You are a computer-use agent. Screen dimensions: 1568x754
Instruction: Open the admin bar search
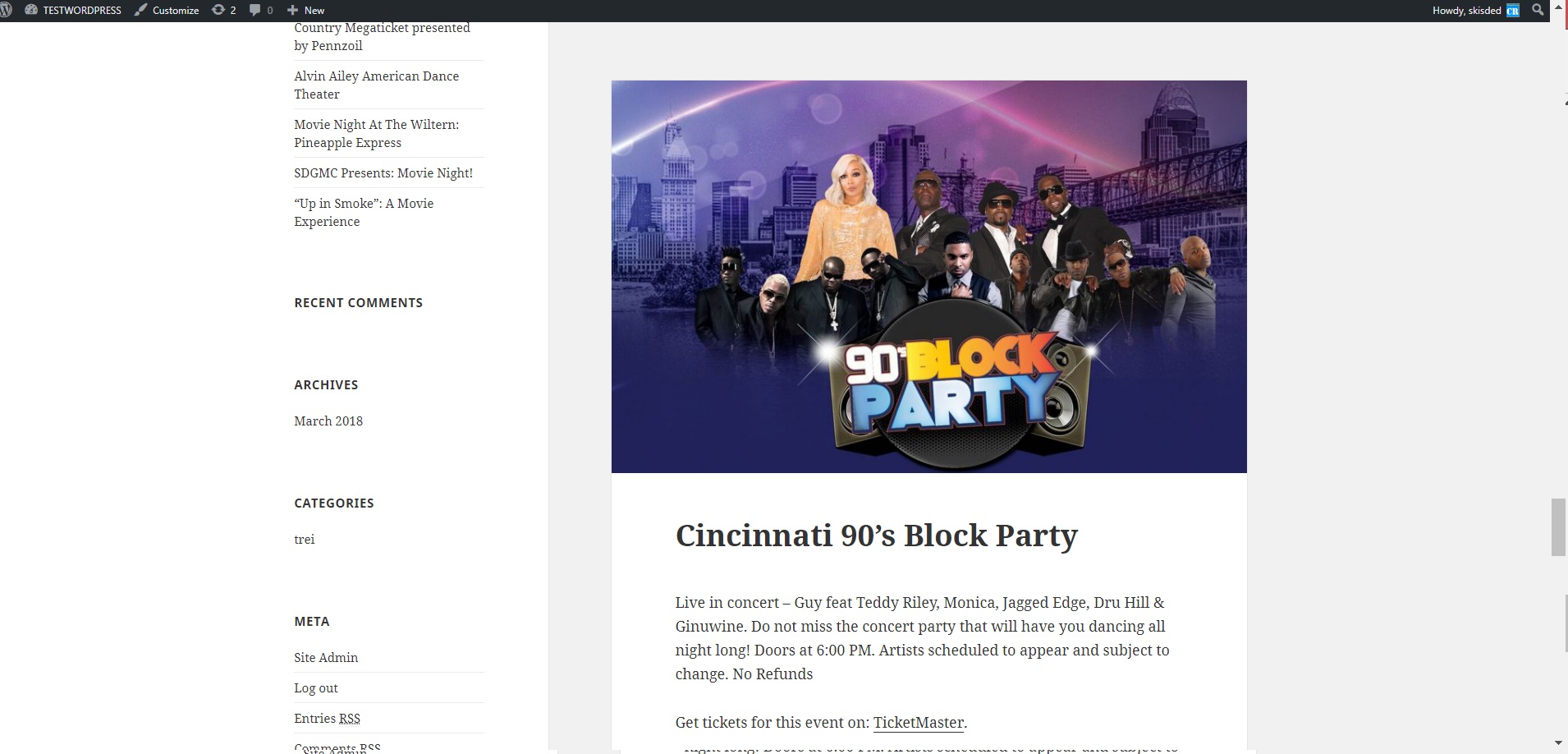(x=1538, y=10)
